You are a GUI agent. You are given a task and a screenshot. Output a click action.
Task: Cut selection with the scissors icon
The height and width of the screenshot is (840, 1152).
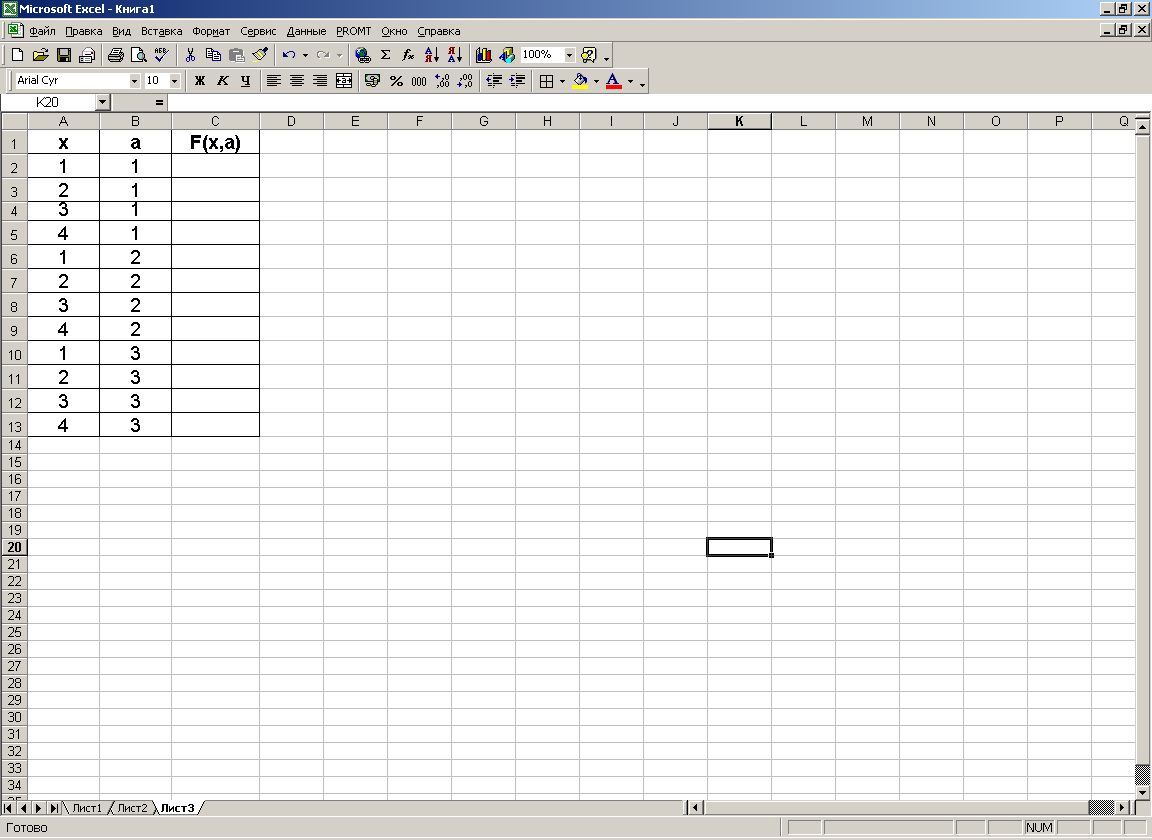pos(190,55)
